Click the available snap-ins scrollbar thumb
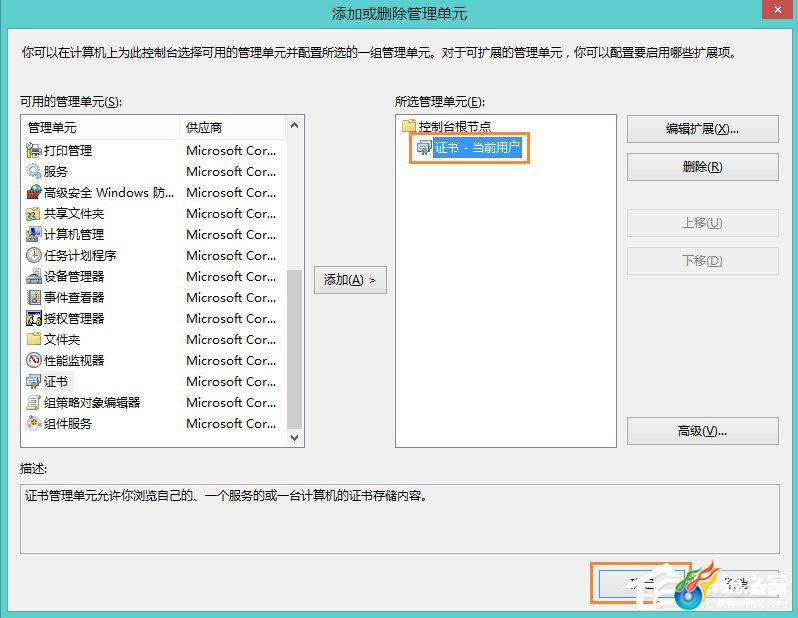 294,349
